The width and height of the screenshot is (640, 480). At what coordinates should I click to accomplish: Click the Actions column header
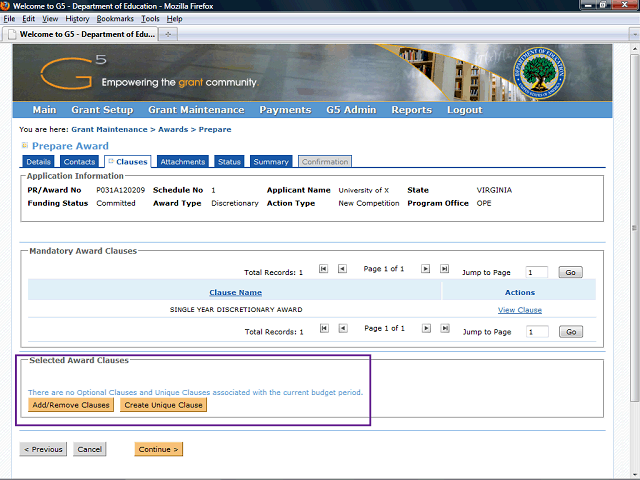click(520, 292)
